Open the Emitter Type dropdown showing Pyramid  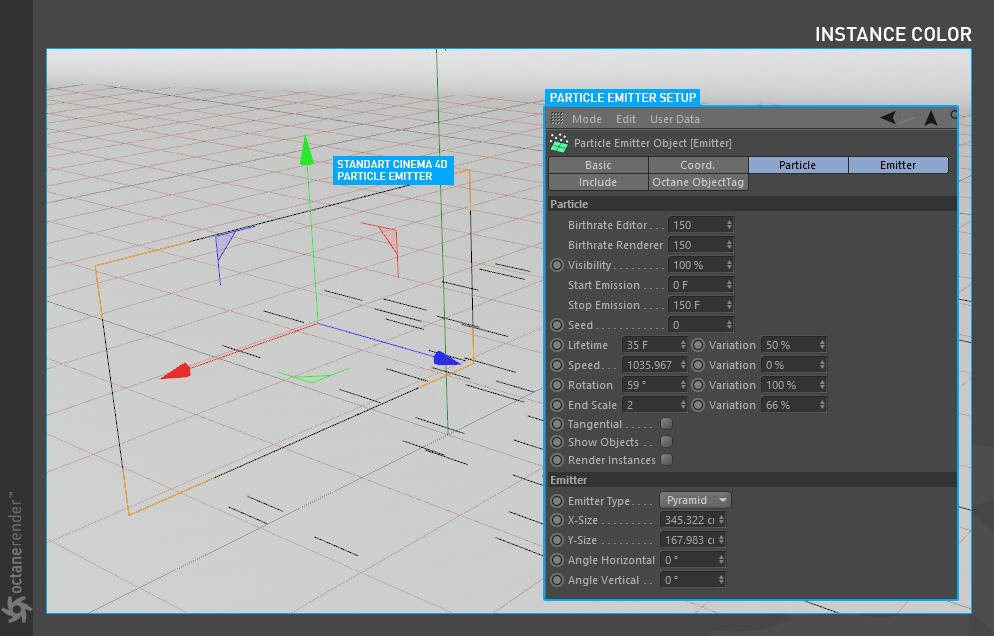694,500
